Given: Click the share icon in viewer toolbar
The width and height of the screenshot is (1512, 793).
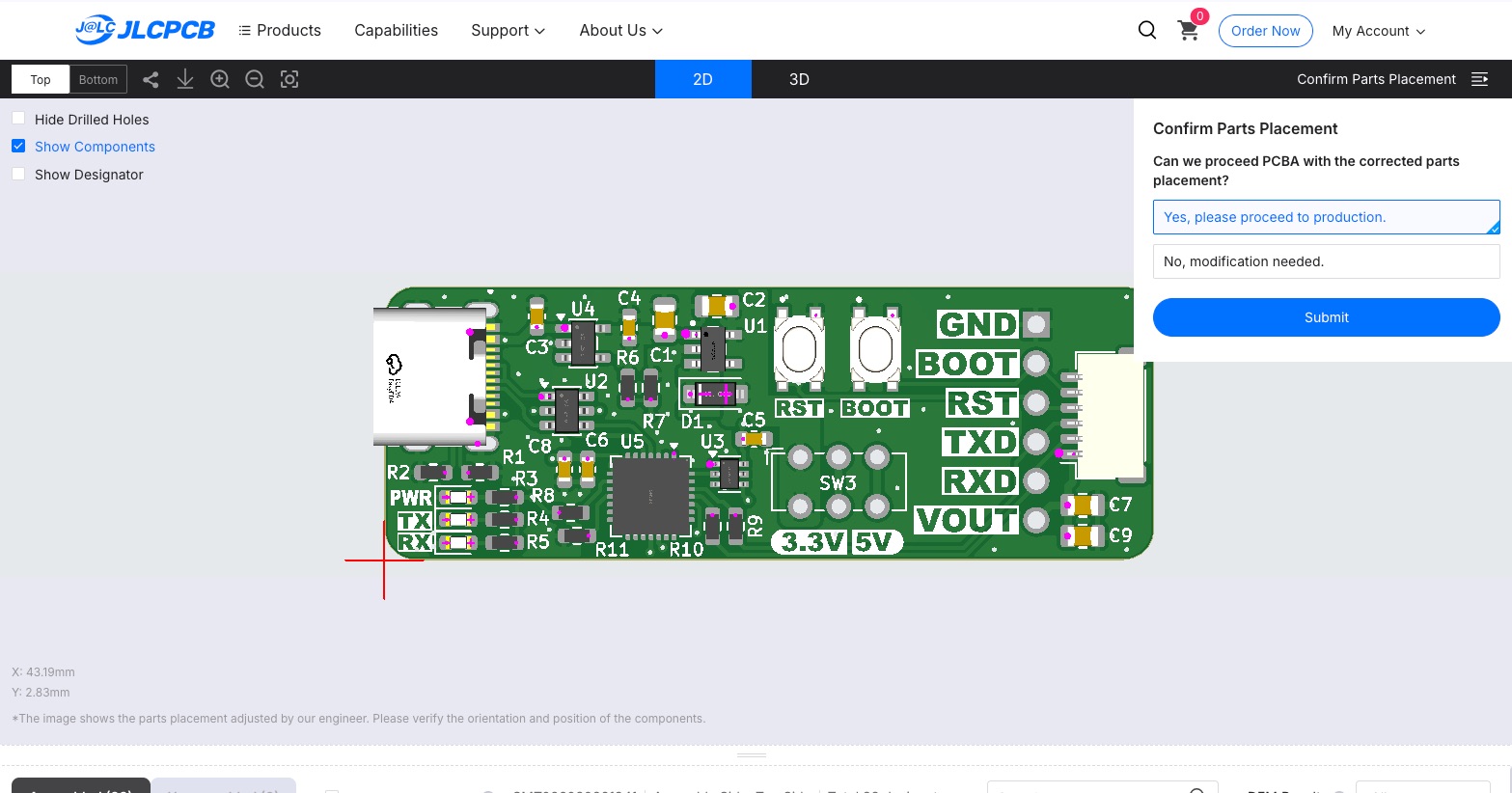Looking at the screenshot, I should pyautogui.click(x=151, y=79).
